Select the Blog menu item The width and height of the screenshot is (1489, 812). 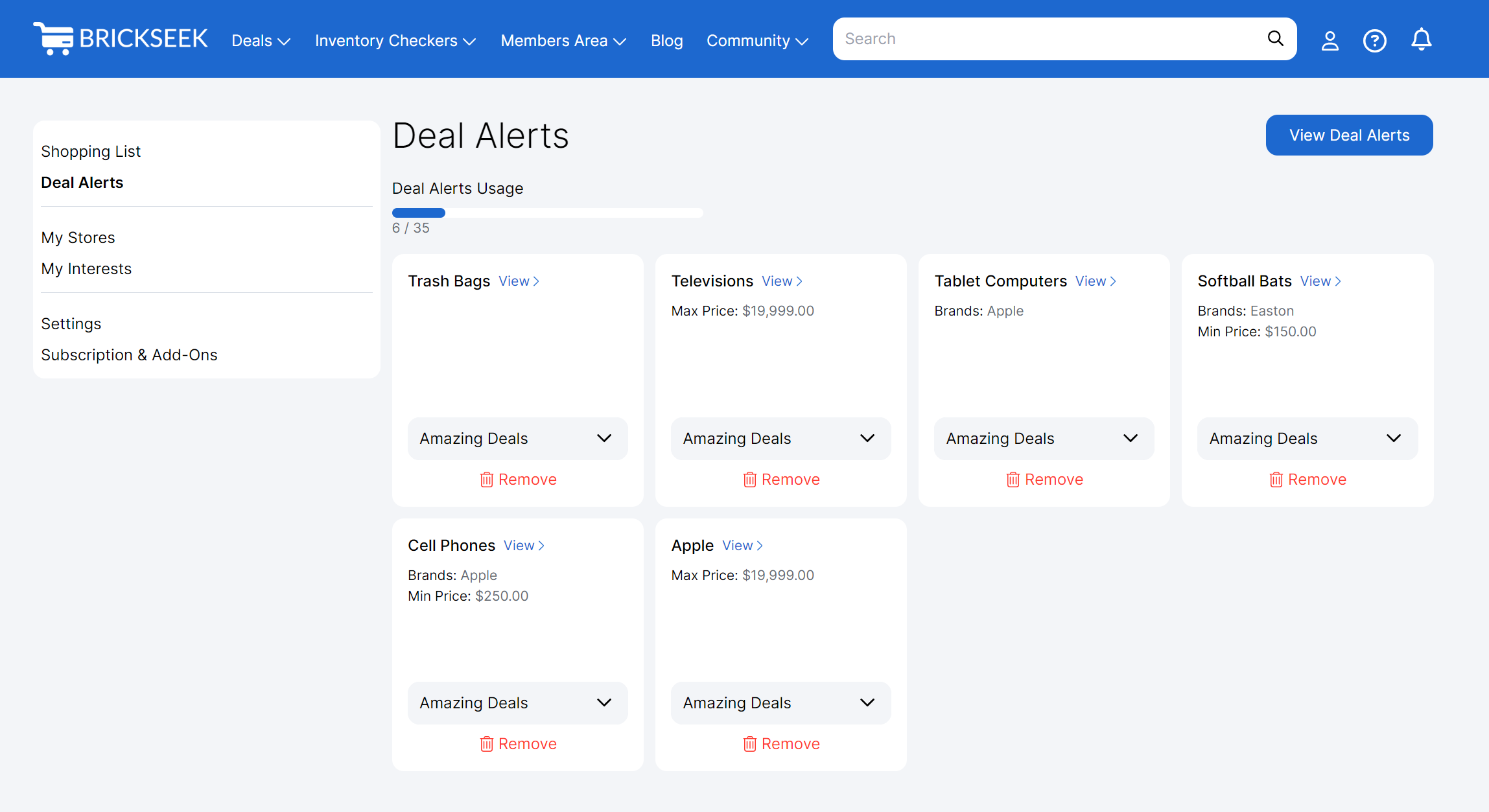click(666, 40)
